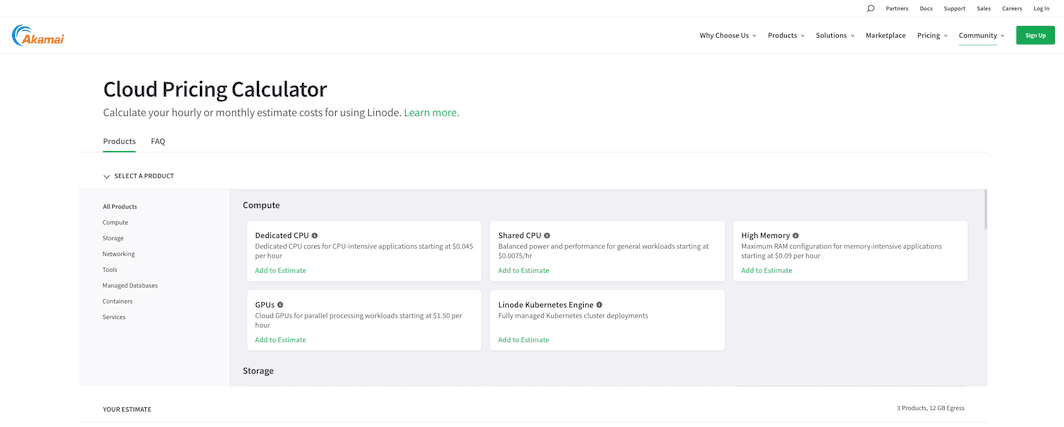Click info icon beside High Memory
The height and width of the screenshot is (427, 1064).
[x=796, y=236]
